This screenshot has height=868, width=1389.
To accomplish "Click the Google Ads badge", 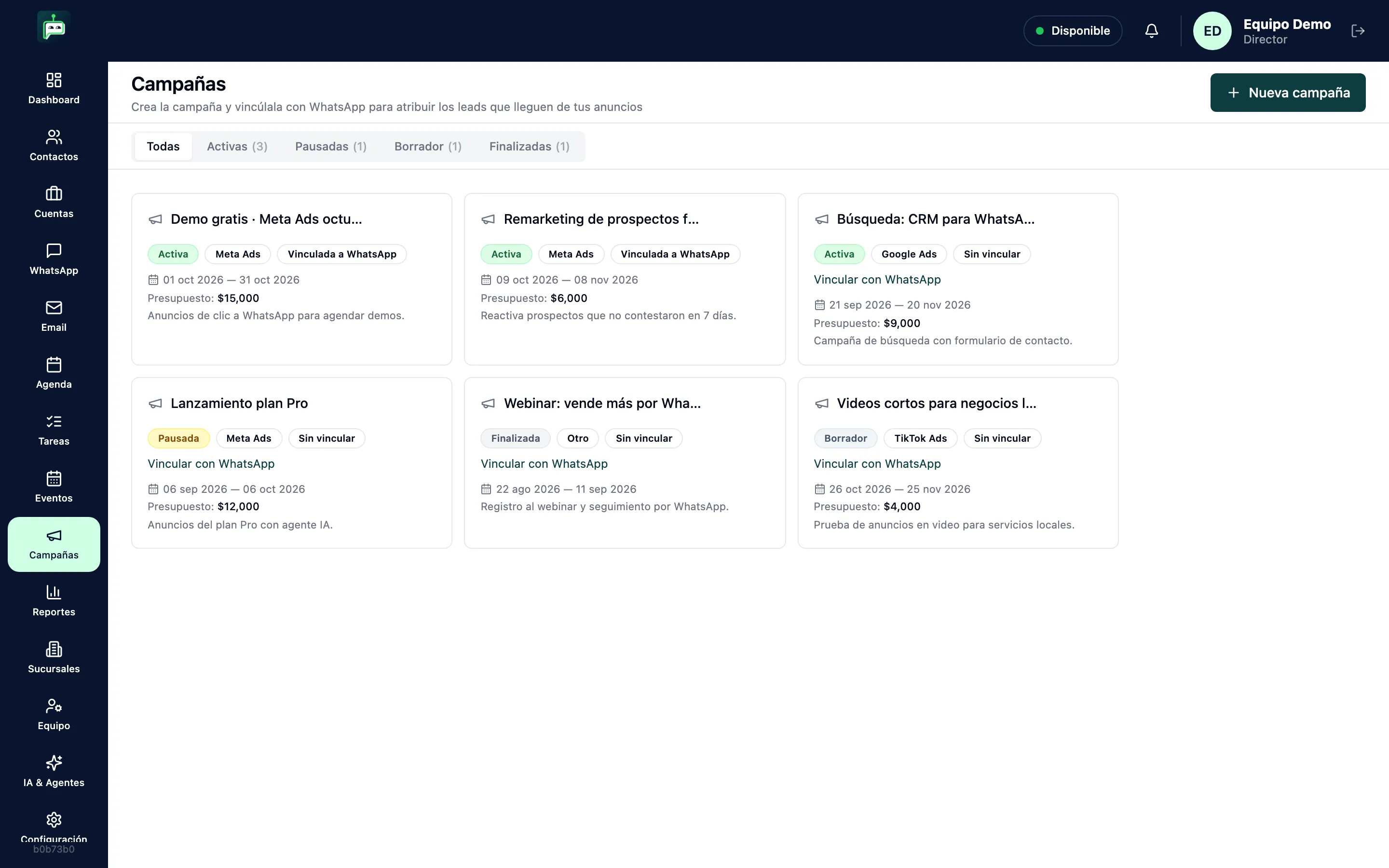I will pos(909,254).
